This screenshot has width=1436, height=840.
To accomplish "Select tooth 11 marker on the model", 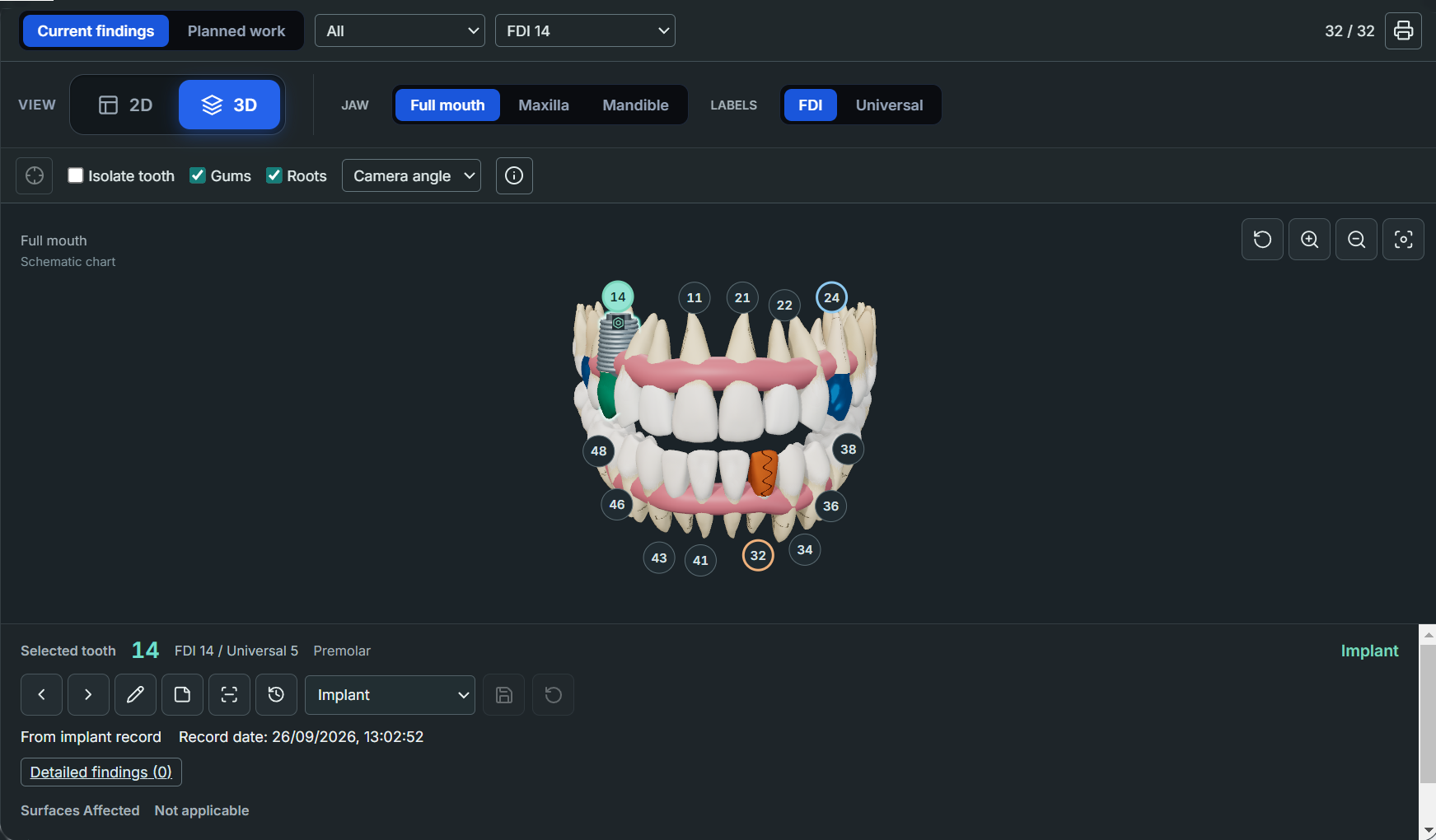I will point(695,297).
